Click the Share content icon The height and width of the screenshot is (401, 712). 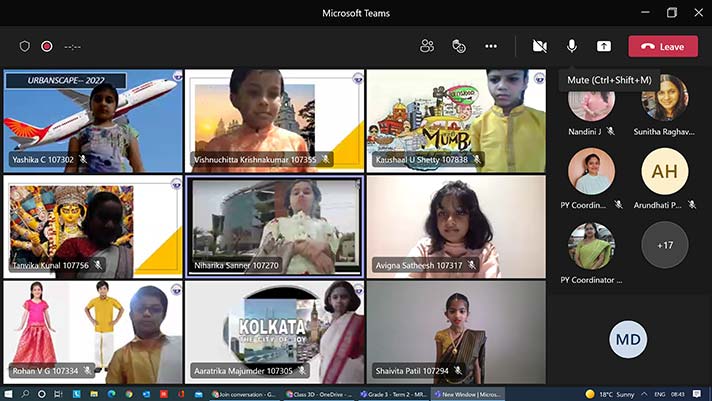(604, 46)
